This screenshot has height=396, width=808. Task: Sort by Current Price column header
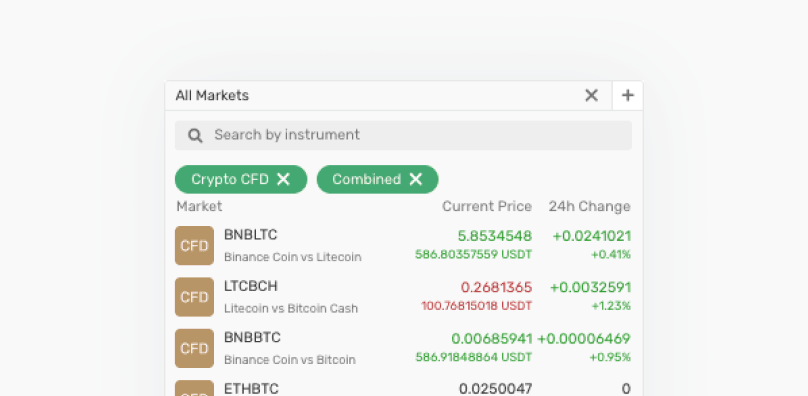click(x=486, y=206)
